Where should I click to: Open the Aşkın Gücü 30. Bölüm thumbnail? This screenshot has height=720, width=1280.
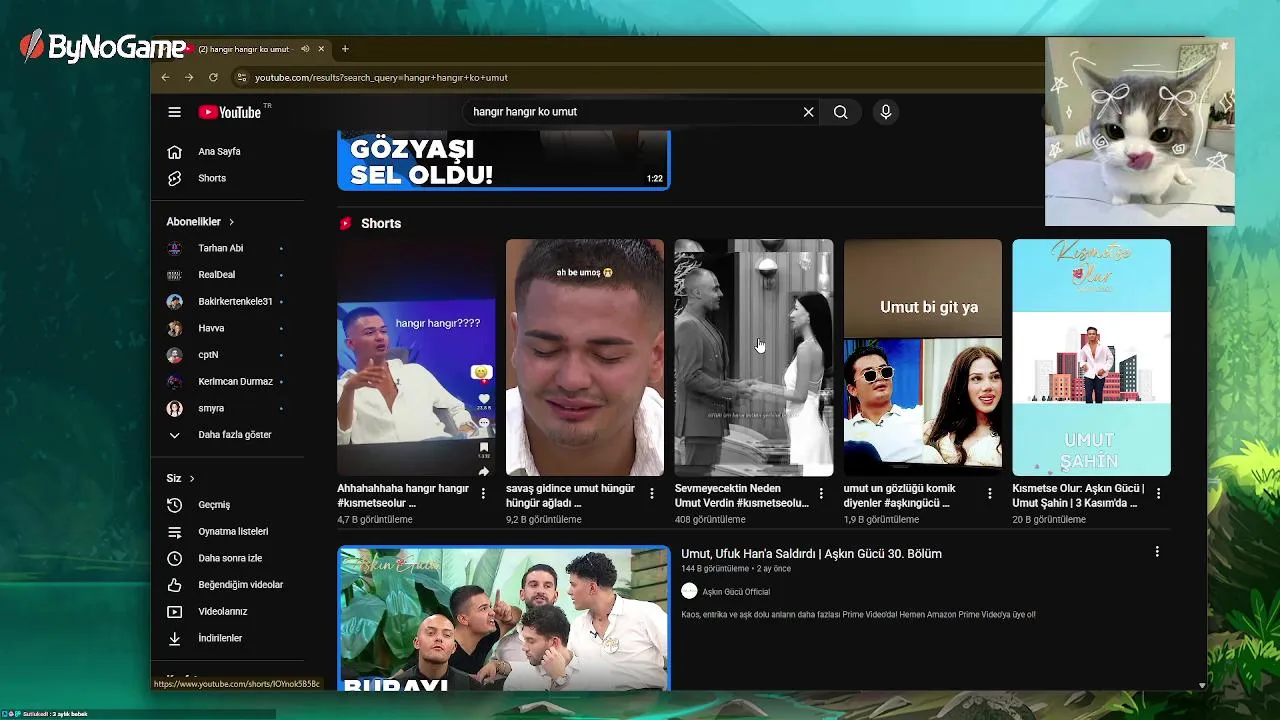(x=503, y=618)
